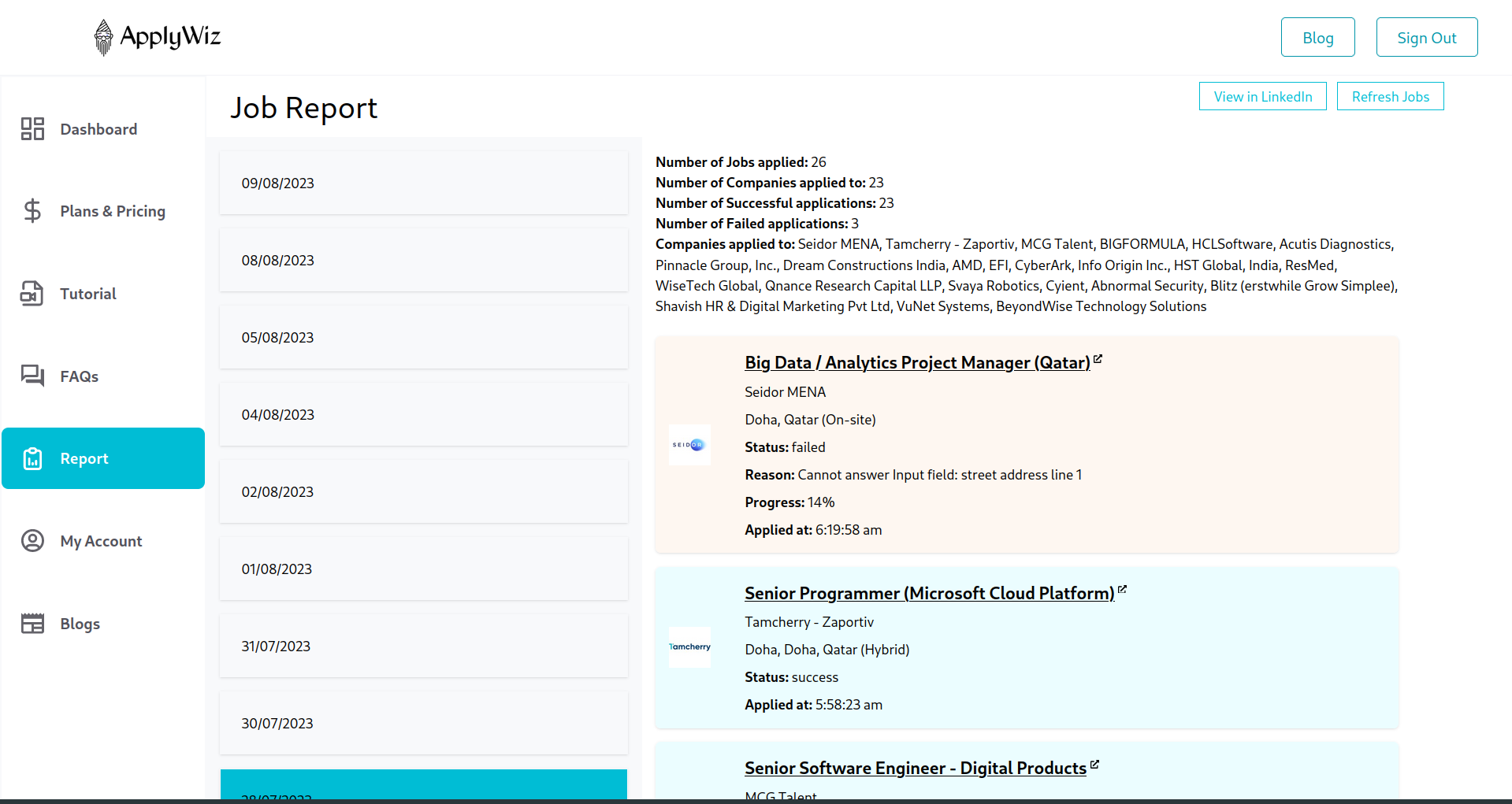Click the Blogs layout icon

click(x=32, y=623)
